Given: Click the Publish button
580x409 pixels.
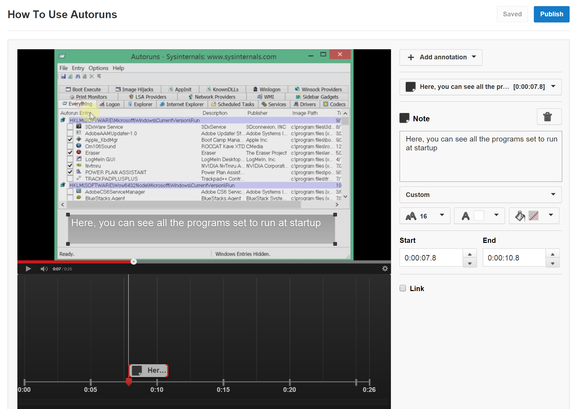Looking at the screenshot, I should tap(551, 14).
